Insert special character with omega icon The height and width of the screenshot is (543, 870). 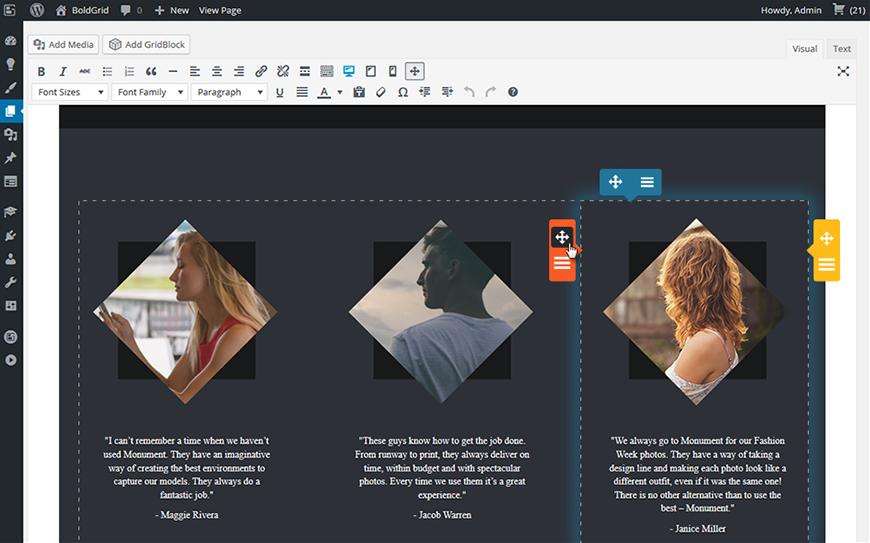402,92
